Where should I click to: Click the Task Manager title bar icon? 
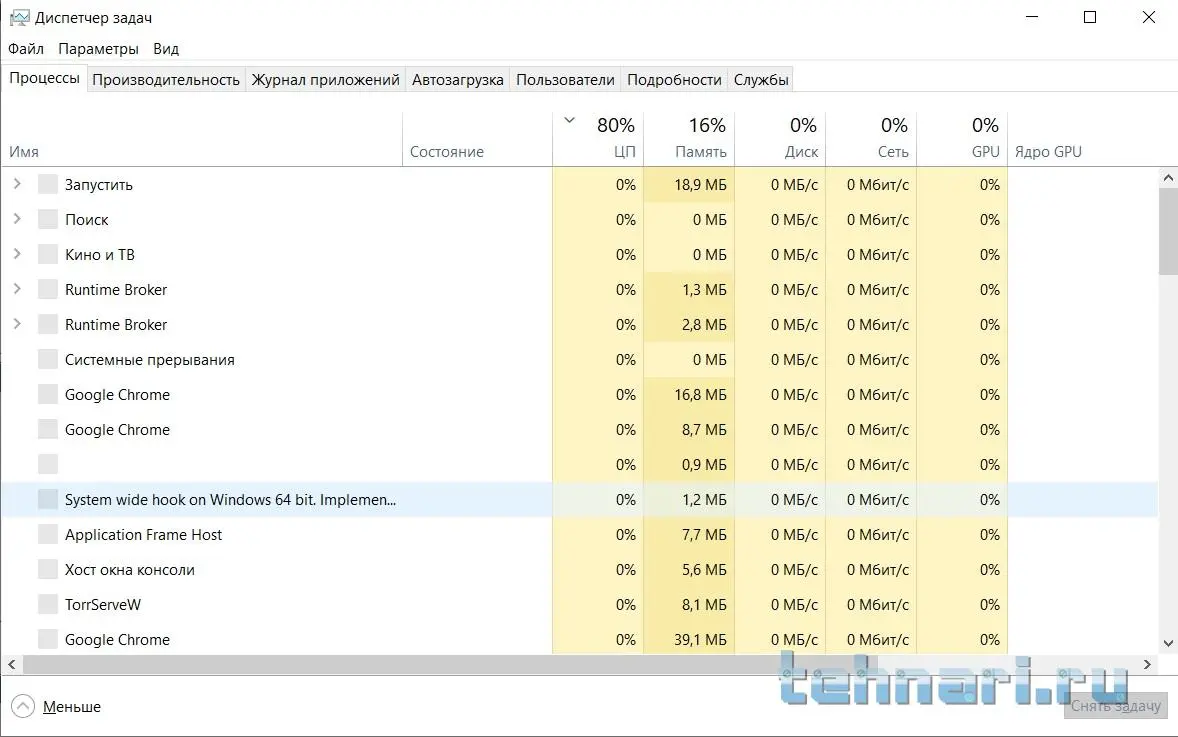pyautogui.click(x=19, y=18)
